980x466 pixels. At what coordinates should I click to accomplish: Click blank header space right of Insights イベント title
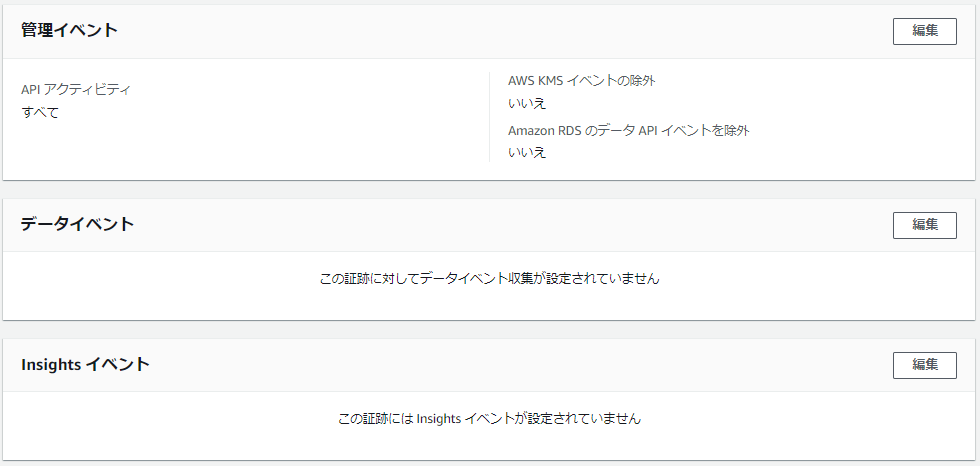pyautogui.click(x=500, y=365)
